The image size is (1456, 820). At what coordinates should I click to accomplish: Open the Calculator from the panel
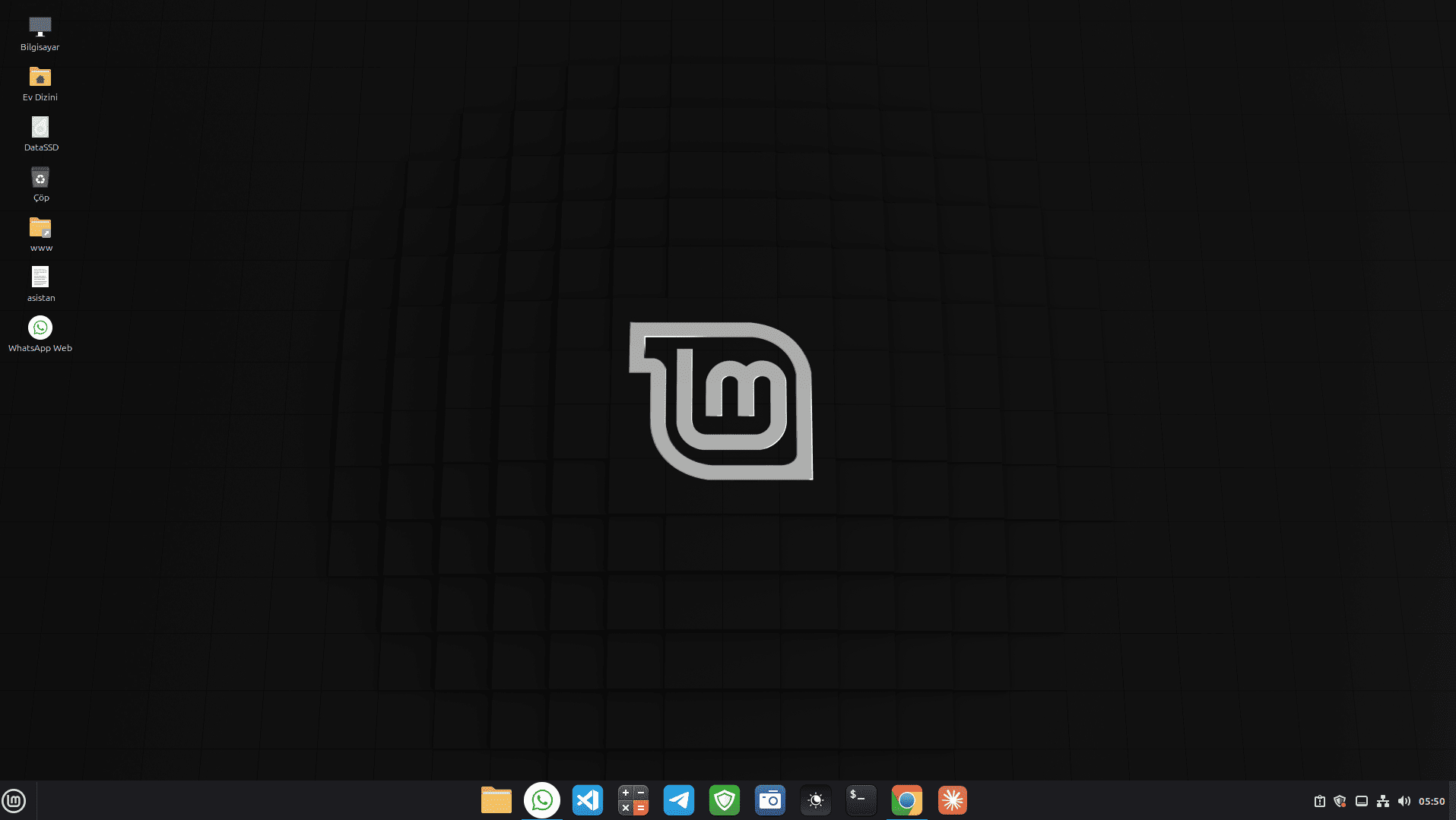tap(633, 800)
